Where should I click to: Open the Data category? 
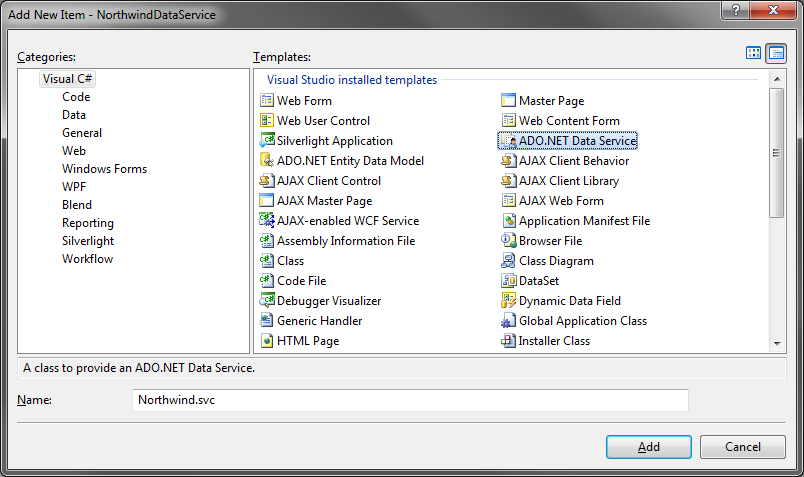(74, 115)
